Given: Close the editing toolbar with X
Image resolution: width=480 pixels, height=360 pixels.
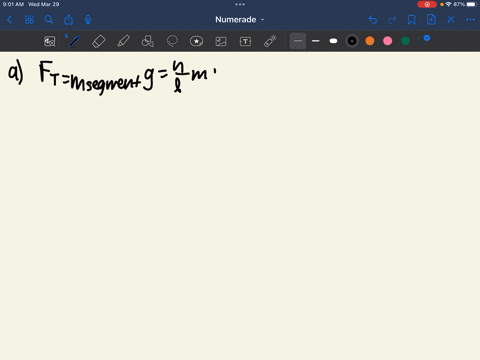Looking at the screenshot, I should pos(451,20).
